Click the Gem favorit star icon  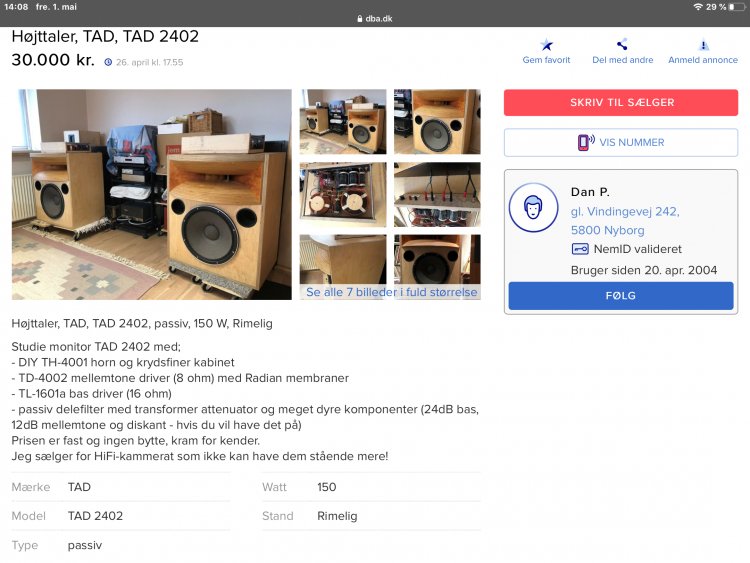546,45
